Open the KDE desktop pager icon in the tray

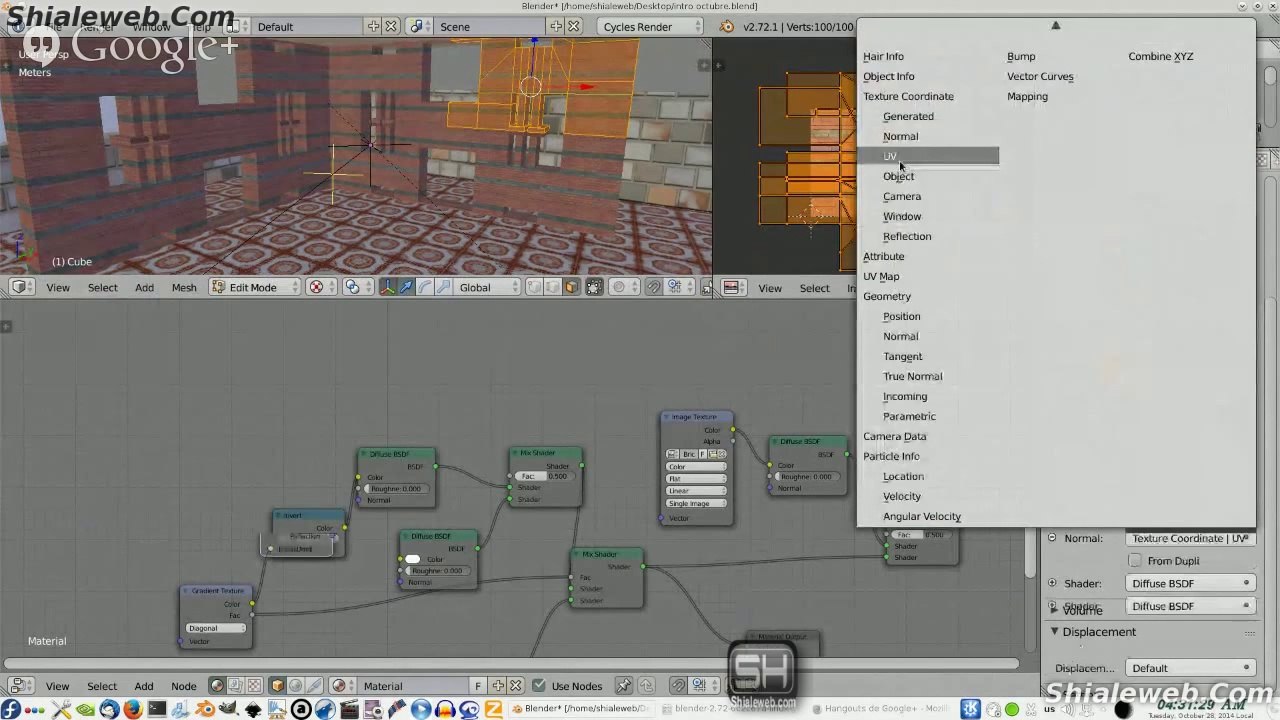970,709
